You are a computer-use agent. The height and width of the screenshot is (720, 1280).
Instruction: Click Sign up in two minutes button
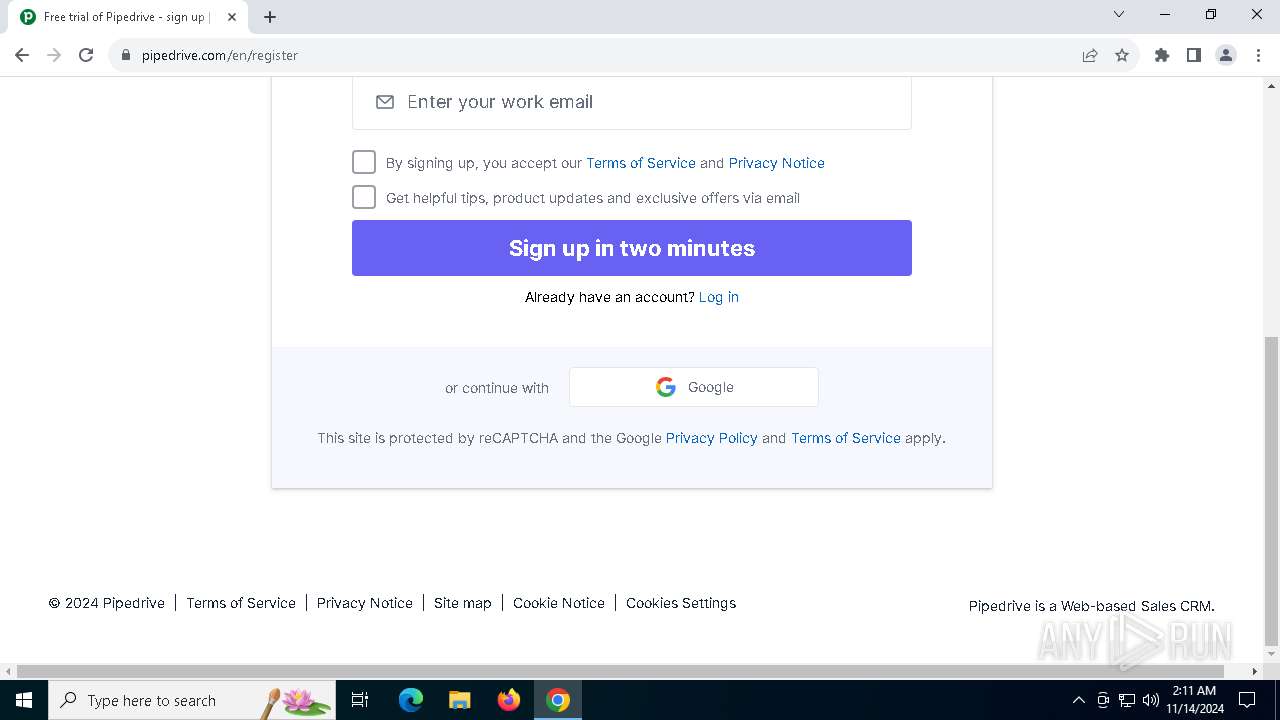tap(632, 248)
